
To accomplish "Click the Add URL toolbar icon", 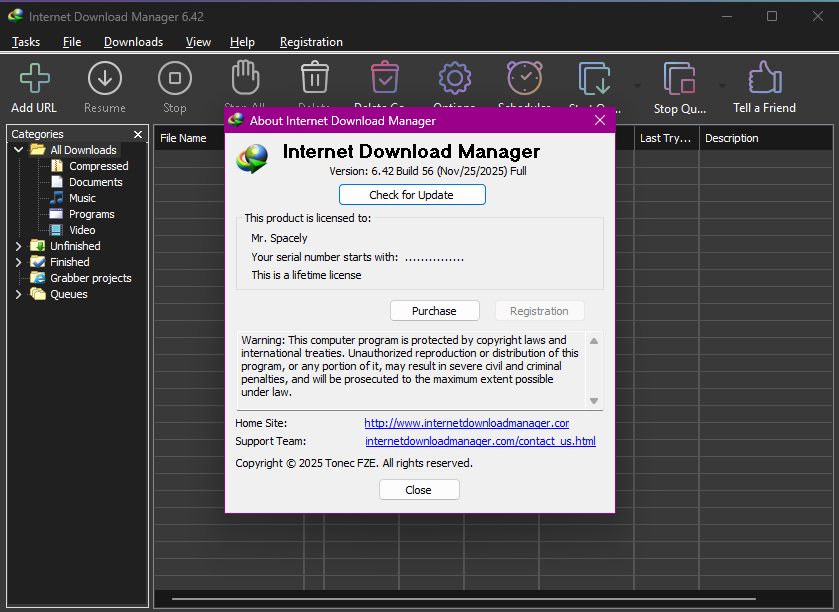I will pos(34,79).
